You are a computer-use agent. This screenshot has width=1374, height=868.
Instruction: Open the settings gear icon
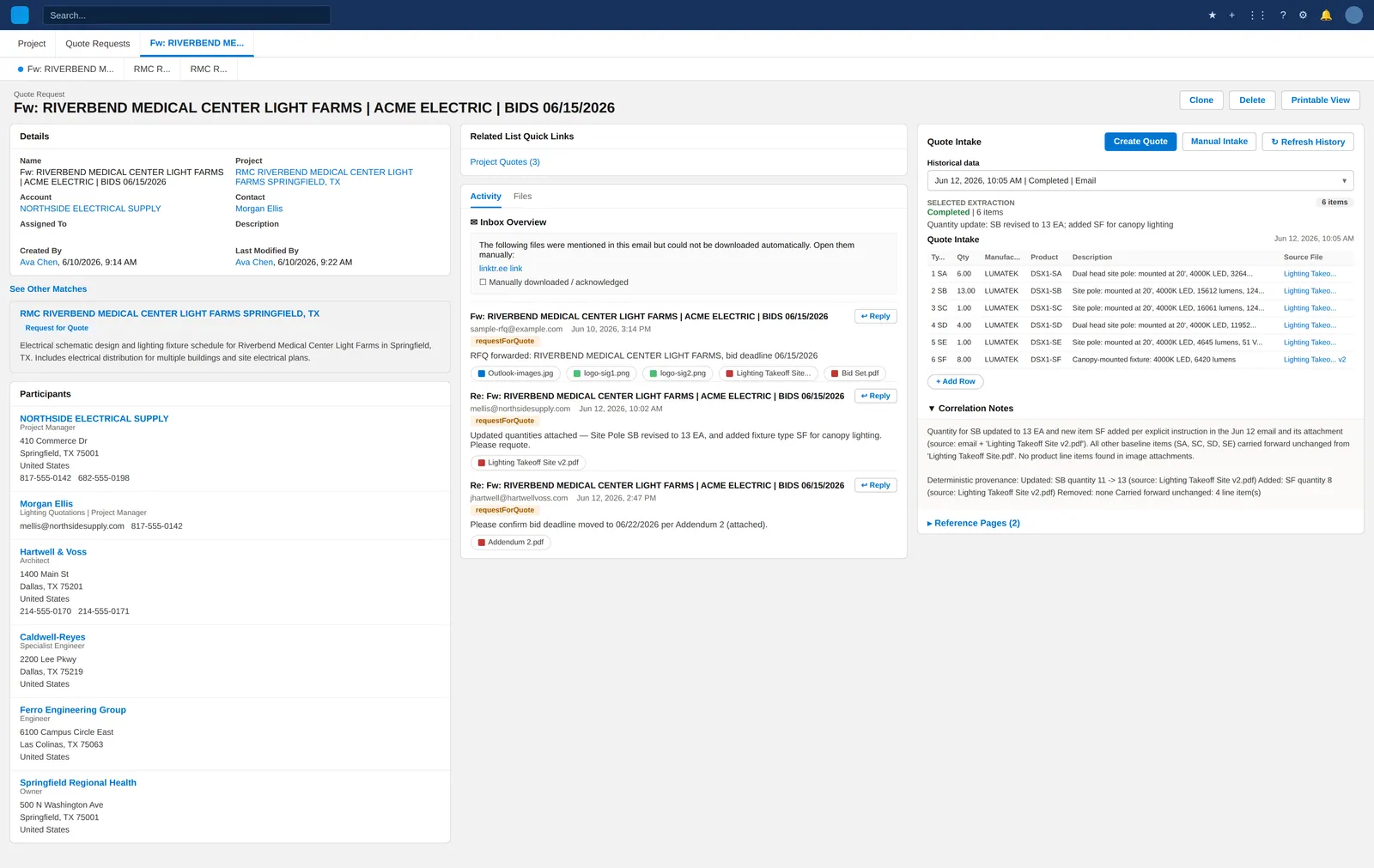[x=1303, y=15]
